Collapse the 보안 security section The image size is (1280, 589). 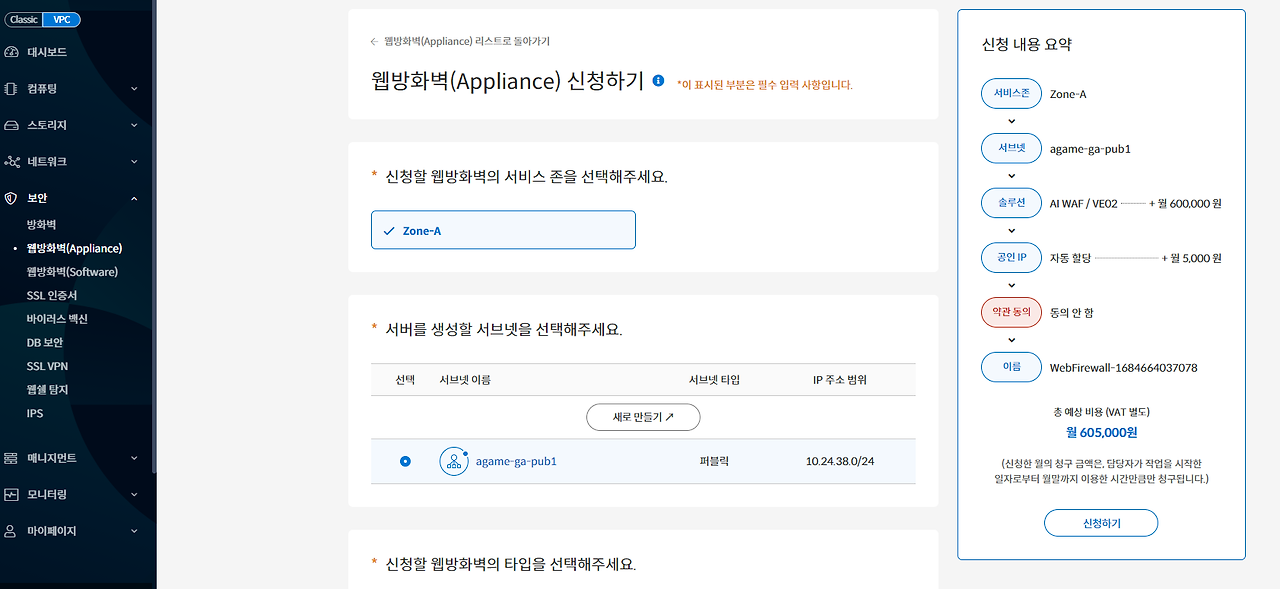(133, 197)
